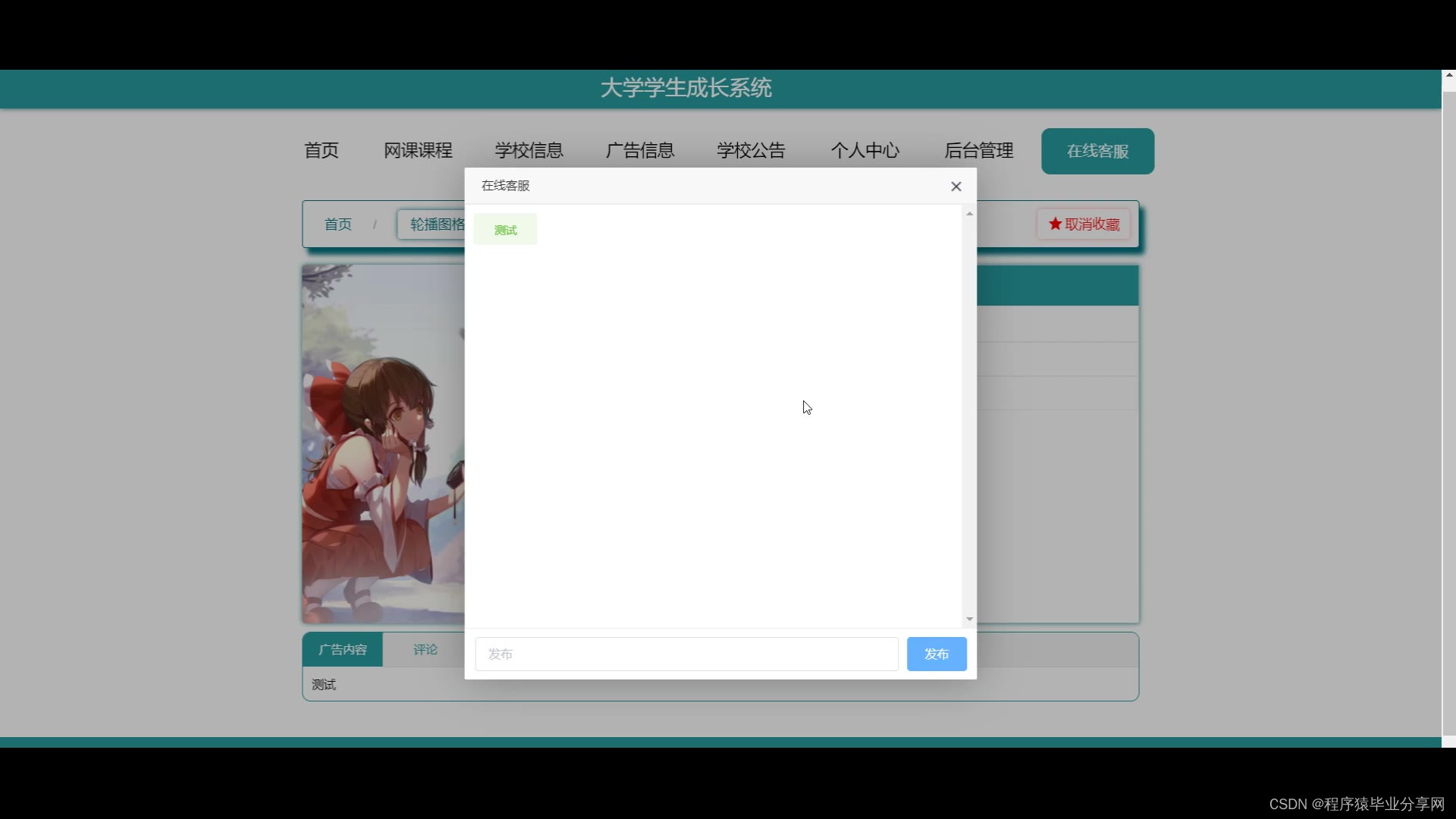Click the 测试 chat message bubble
This screenshot has height=819, width=1456.
pyautogui.click(x=505, y=230)
